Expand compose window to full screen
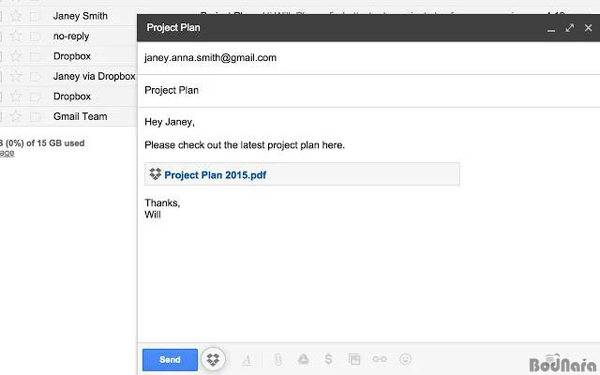Screen dimensions: 600x375 (570, 28)
